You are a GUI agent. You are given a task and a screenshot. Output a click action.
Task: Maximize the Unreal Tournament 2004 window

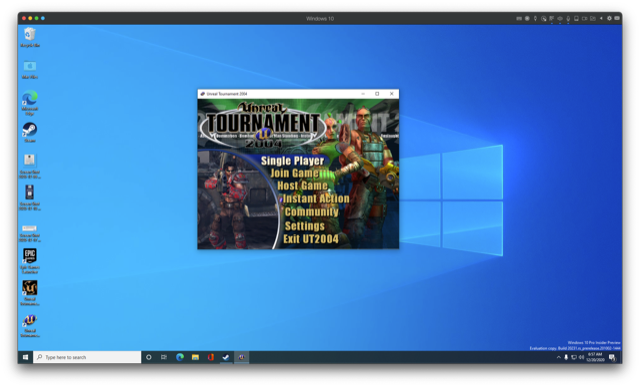coord(377,93)
